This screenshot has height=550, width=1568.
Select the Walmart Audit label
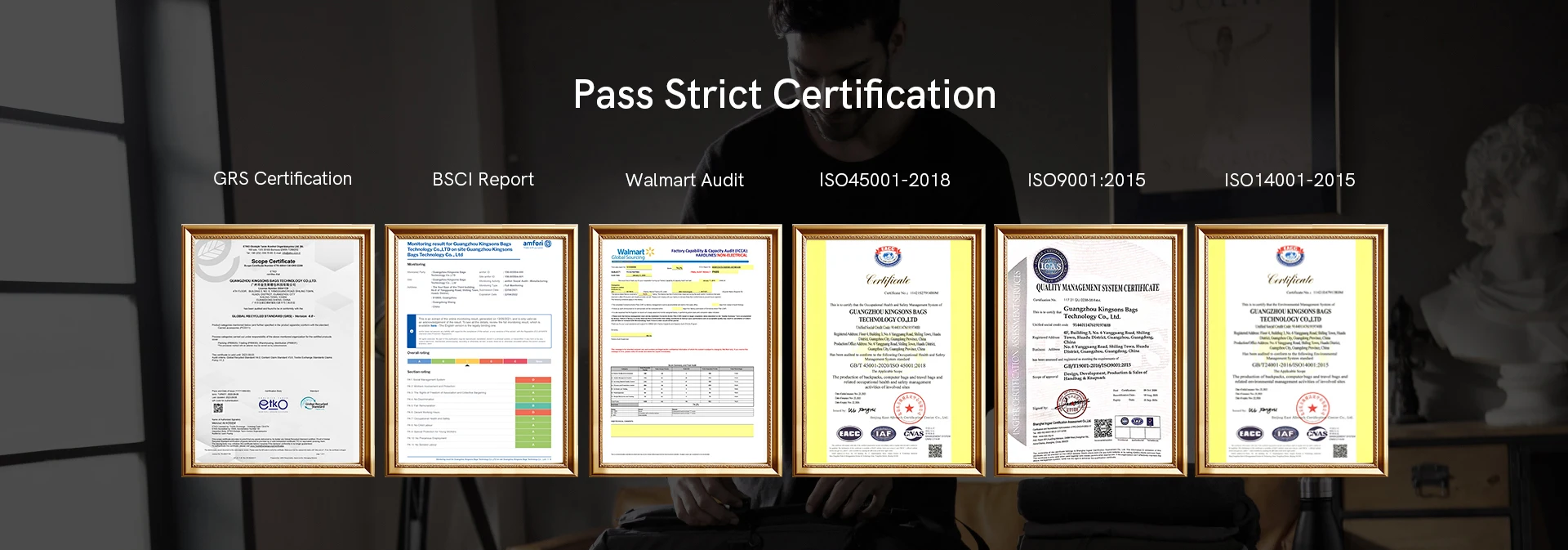click(x=684, y=181)
